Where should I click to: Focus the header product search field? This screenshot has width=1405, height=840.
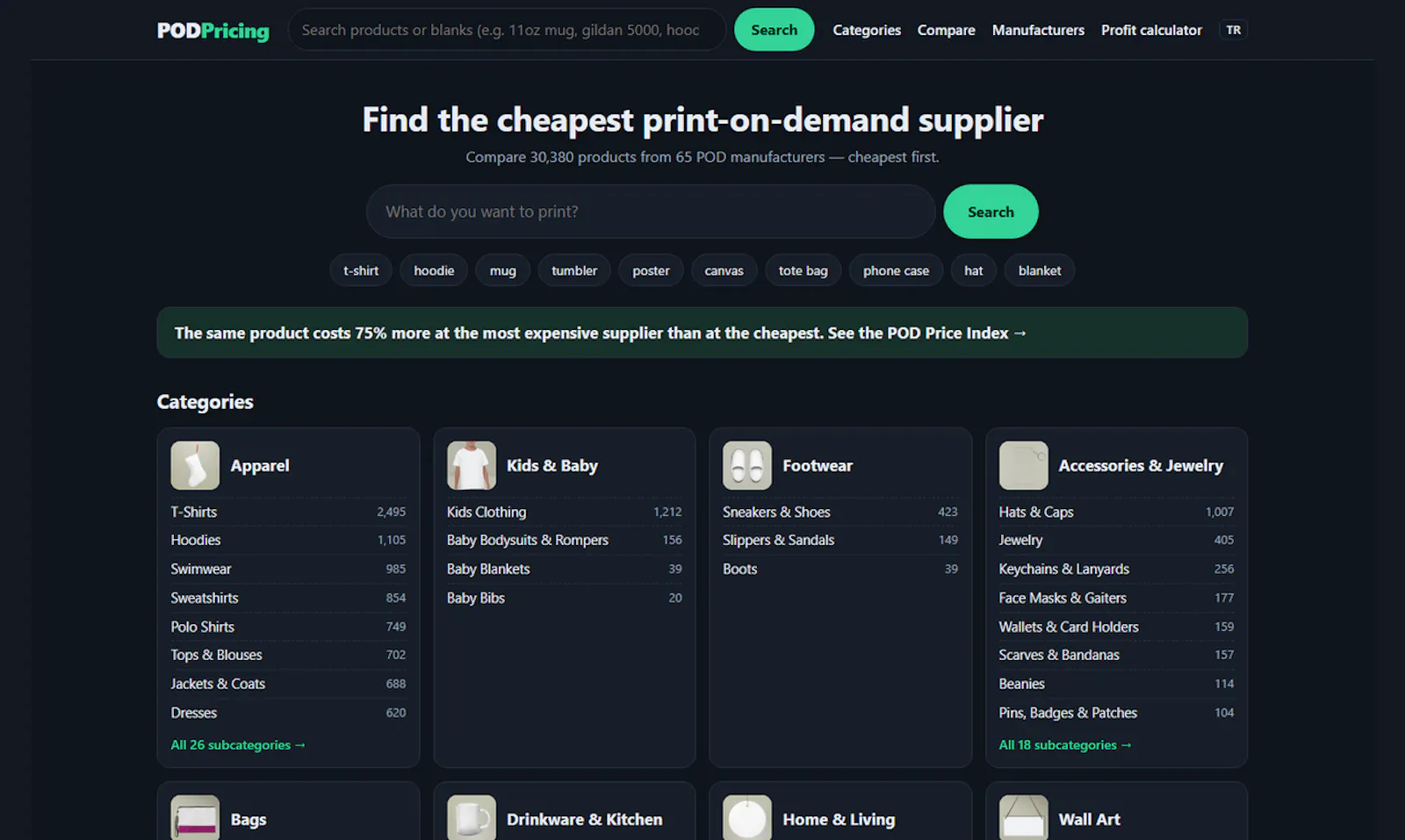(507, 30)
